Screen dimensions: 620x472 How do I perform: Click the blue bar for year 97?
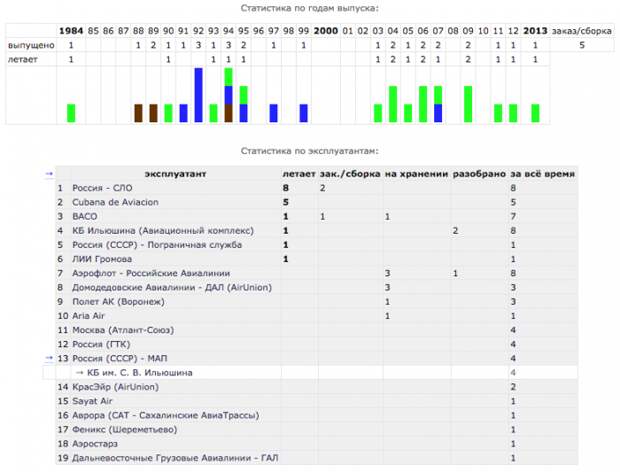tap(274, 113)
